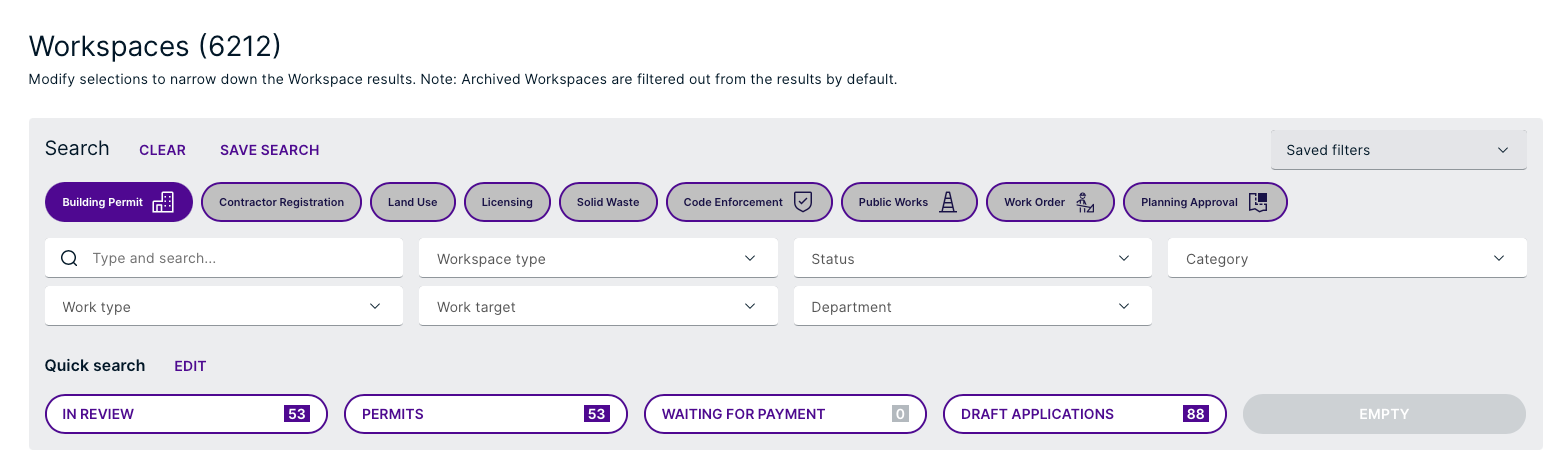The image size is (1564, 459).
Task: Focus the Type and search input field
Action: tap(224, 258)
